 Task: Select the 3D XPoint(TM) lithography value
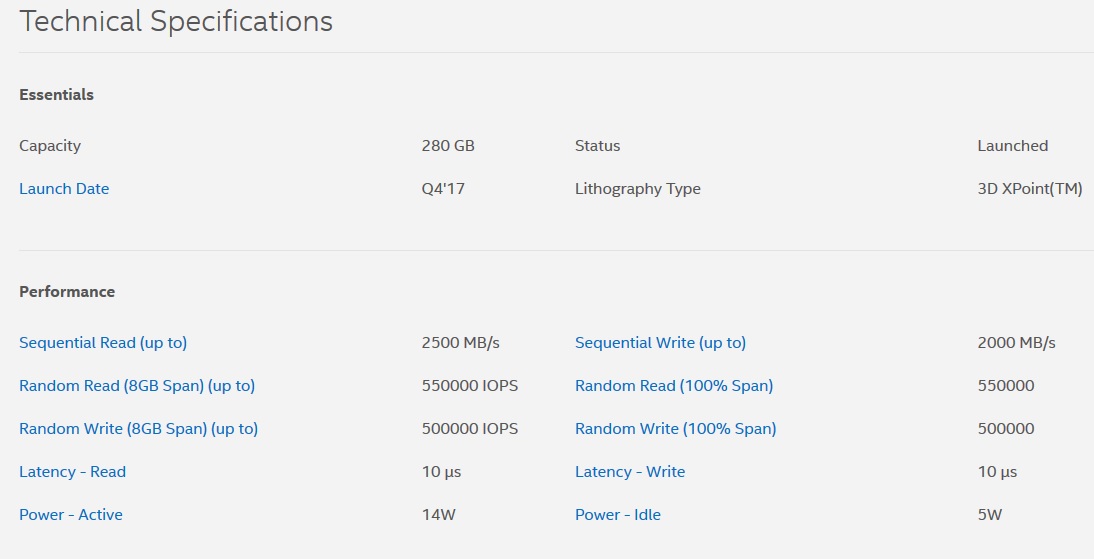coord(1030,189)
